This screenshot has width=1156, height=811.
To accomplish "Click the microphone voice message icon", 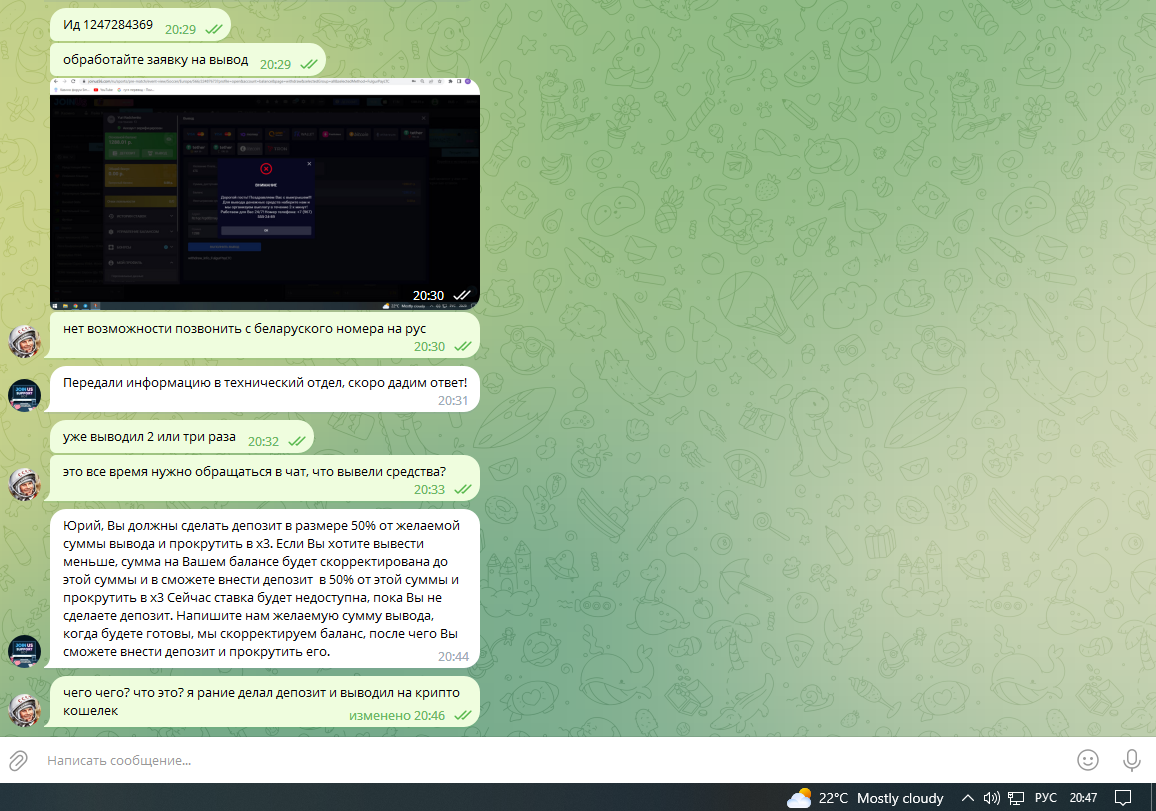I will click(x=1132, y=759).
